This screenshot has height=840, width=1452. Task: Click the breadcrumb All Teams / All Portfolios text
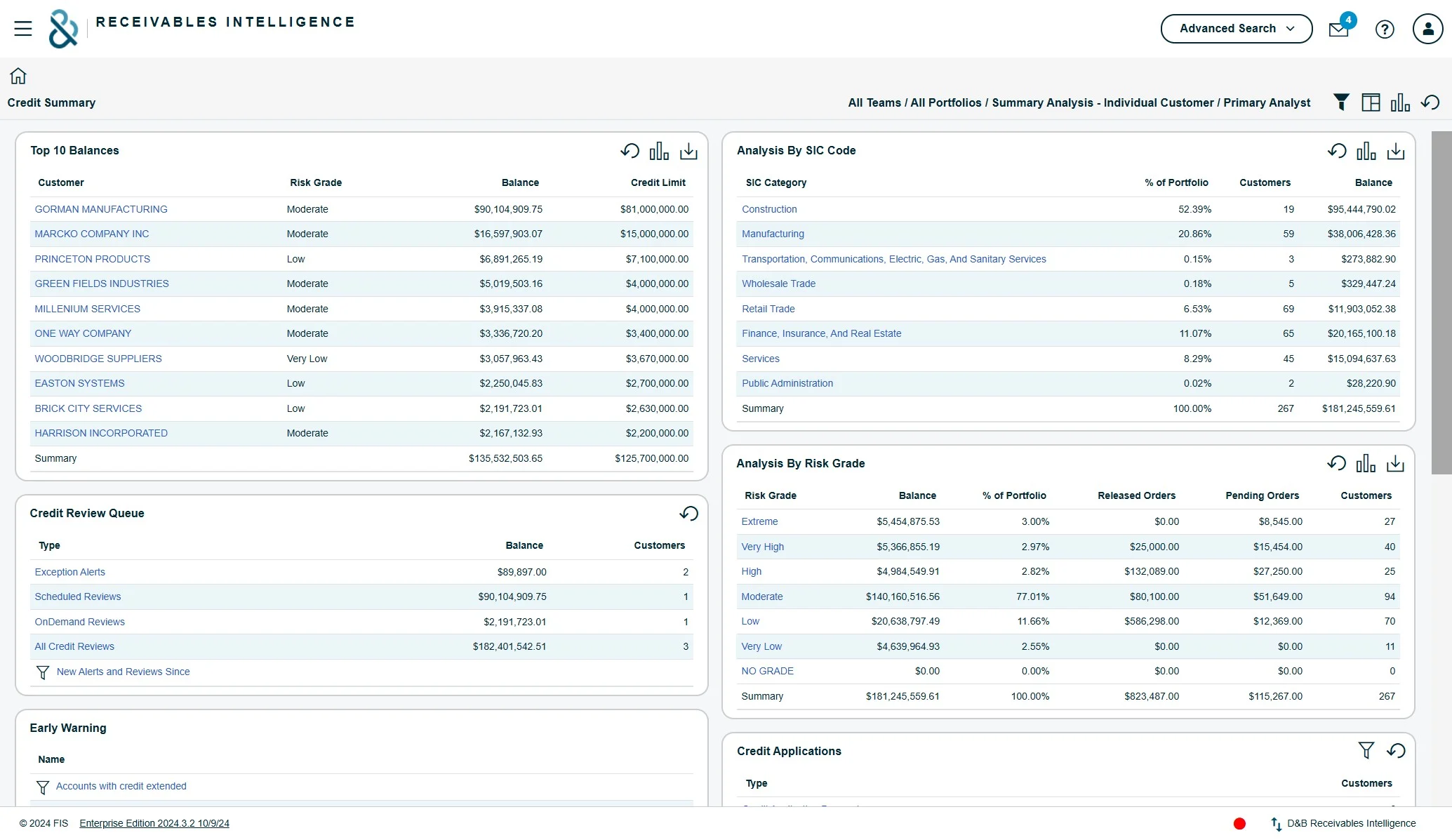(915, 102)
